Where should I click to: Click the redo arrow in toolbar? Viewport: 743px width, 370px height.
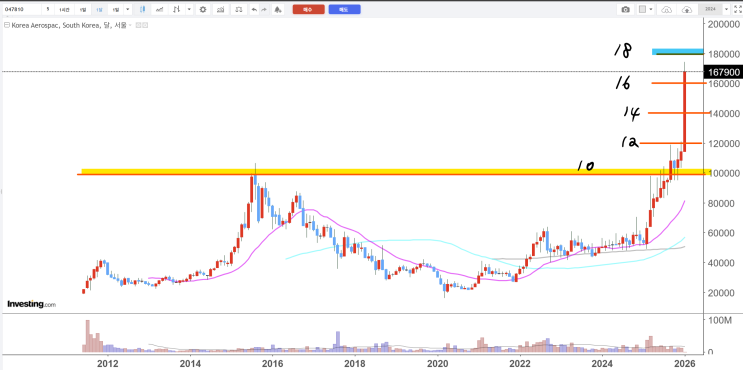[264, 9]
